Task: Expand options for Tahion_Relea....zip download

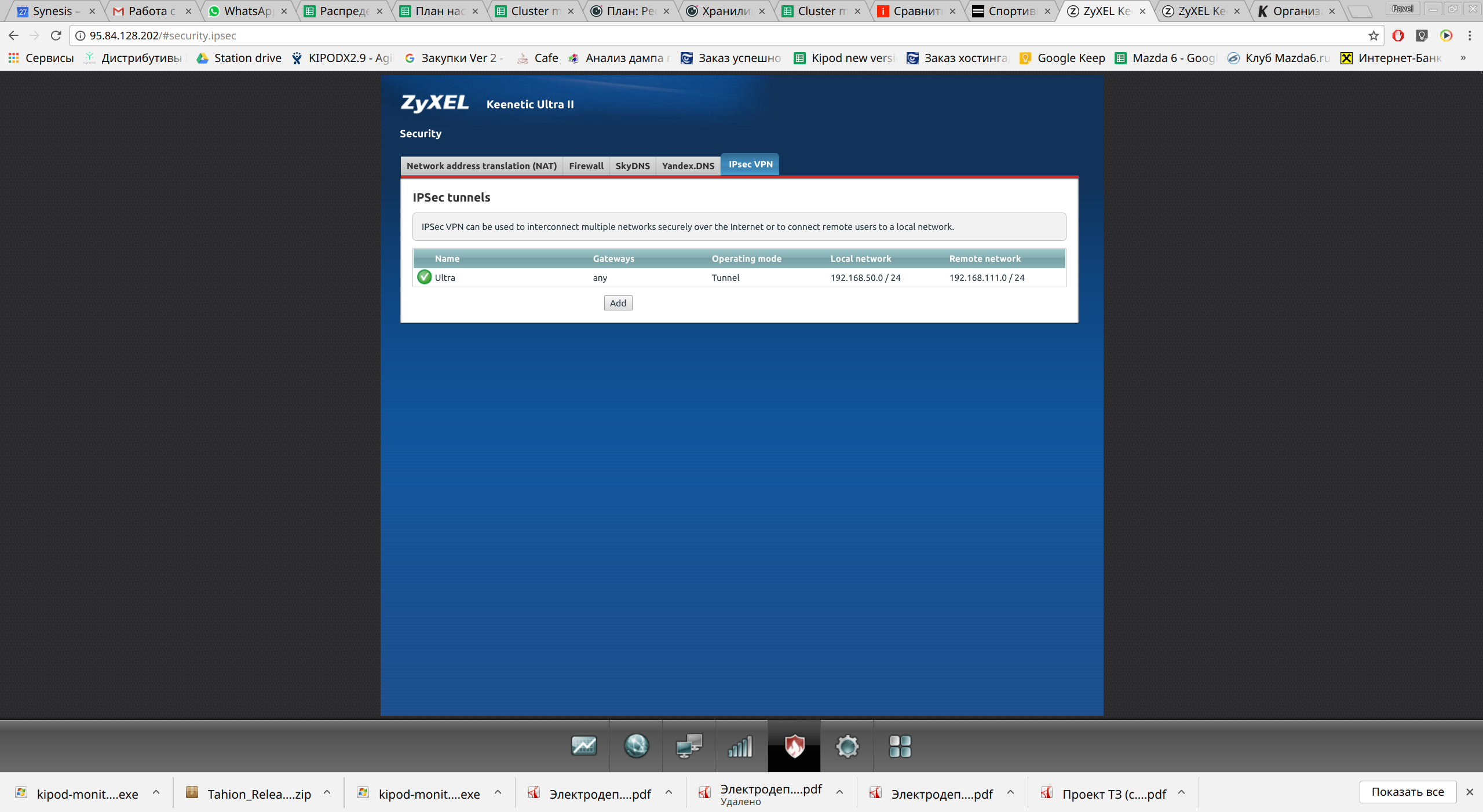Action: [x=327, y=792]
